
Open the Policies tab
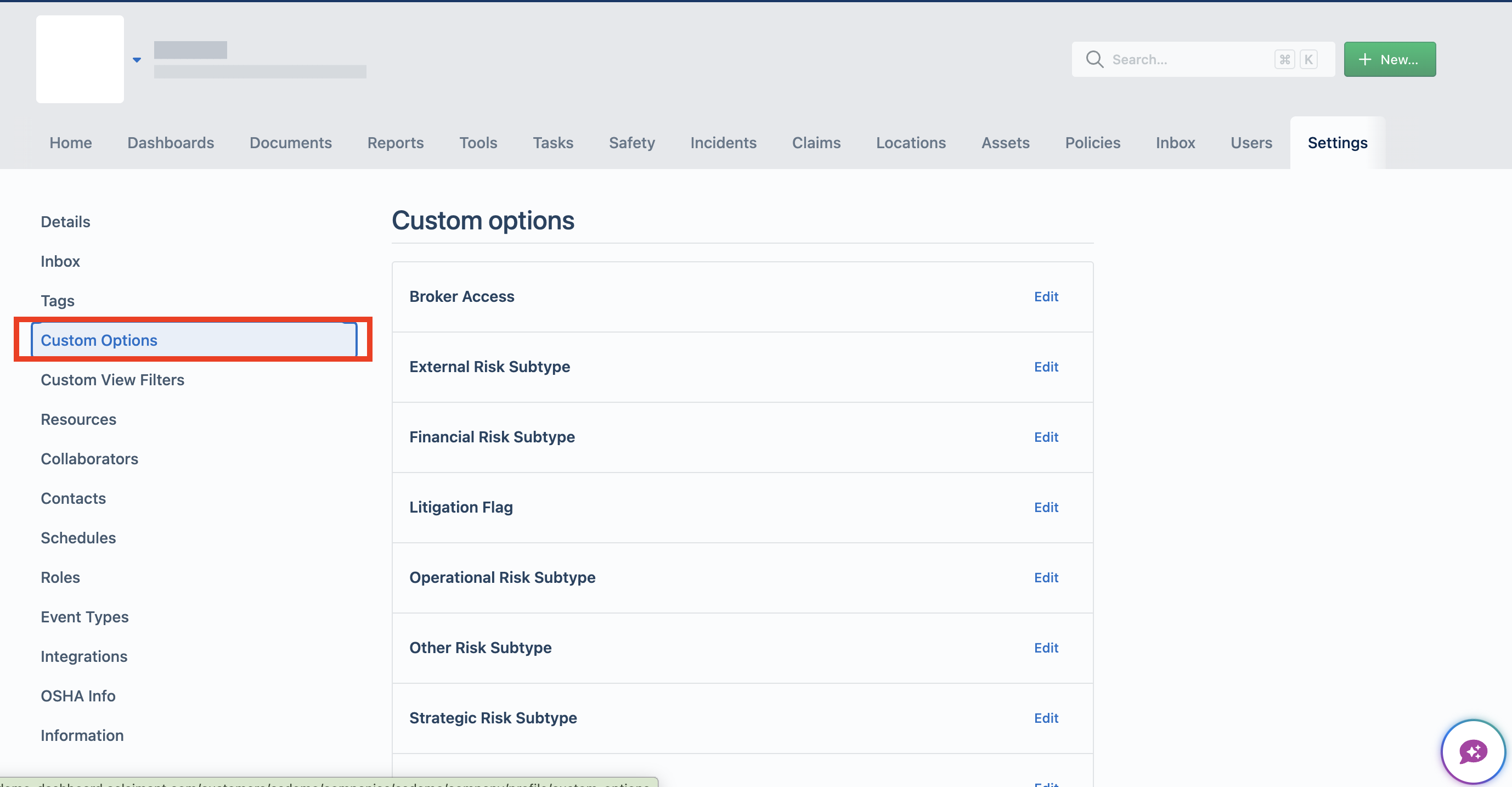click(x=1092, y=143)
